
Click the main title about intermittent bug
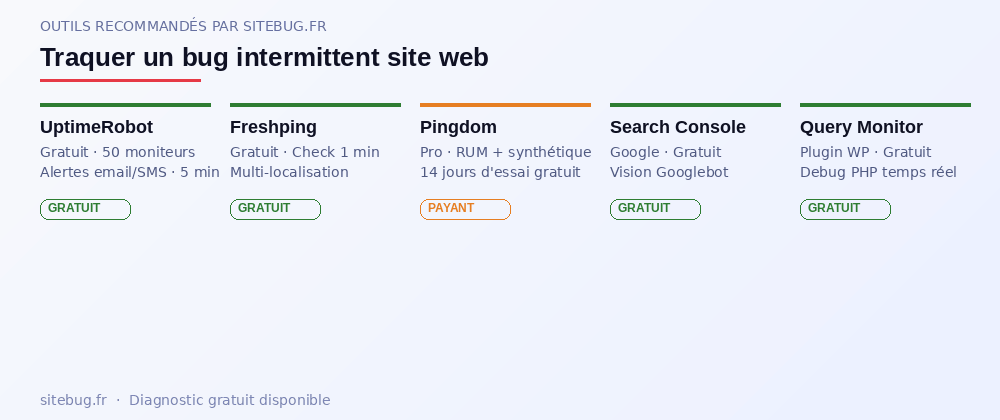tap(264, 58)
